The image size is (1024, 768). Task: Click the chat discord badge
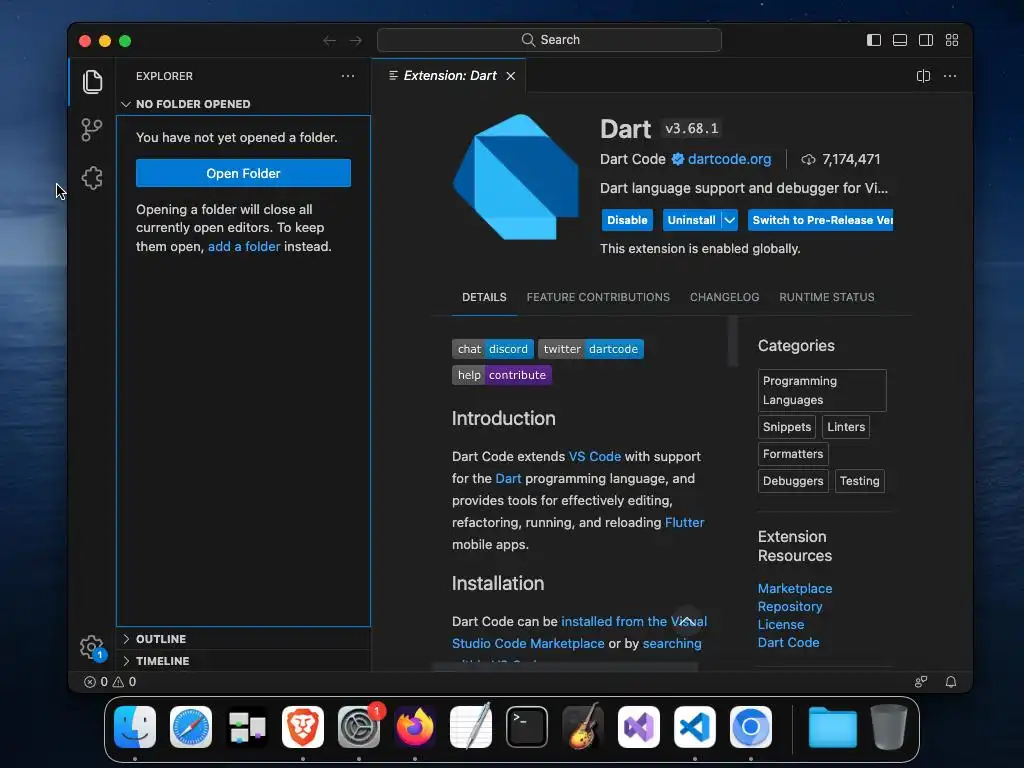(x=492, y=349)
